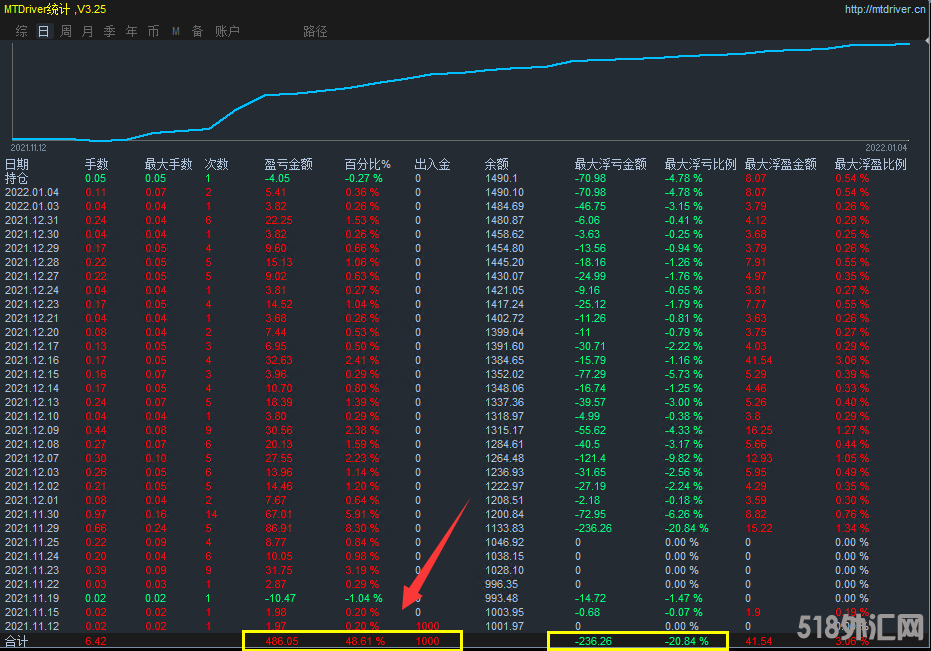Screen dimensions: 931x651
Task: Click the 最大浮亏金额 column header
Action: tap(610, 164)
